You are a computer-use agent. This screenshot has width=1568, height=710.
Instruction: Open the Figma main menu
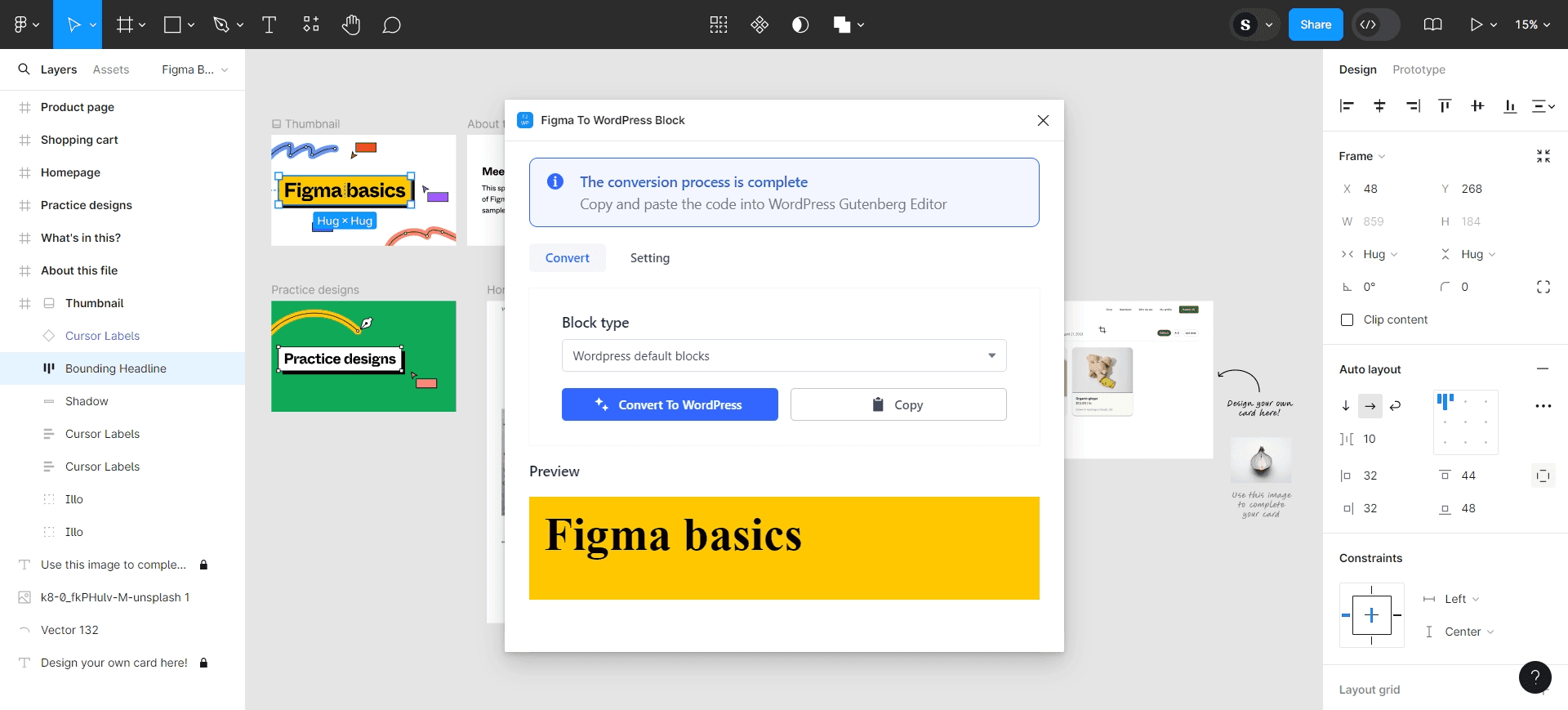click(26, 25)
